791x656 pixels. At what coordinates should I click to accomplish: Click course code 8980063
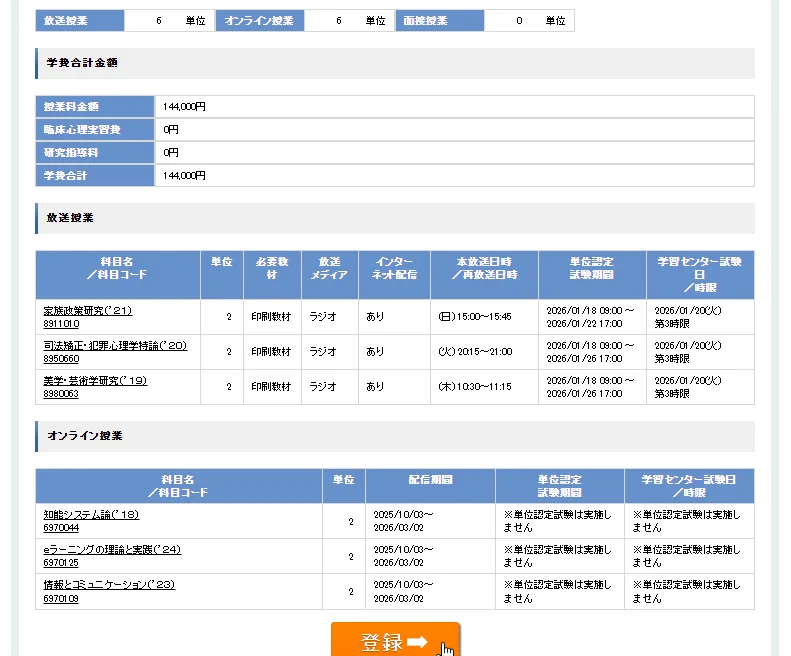click(61, 394)
